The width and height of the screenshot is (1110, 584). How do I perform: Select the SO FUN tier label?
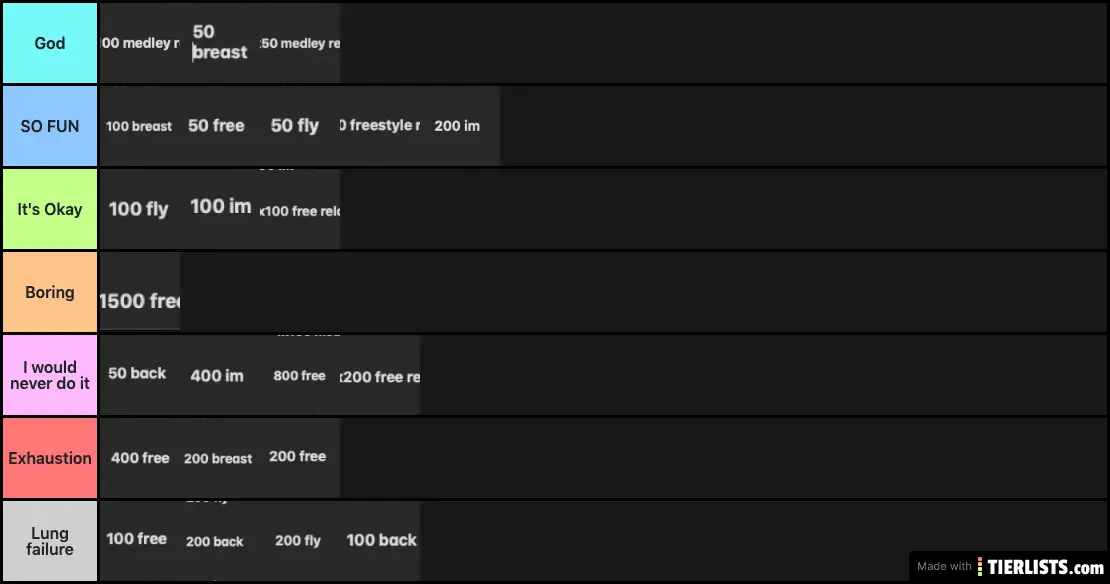tap(50, 126)
